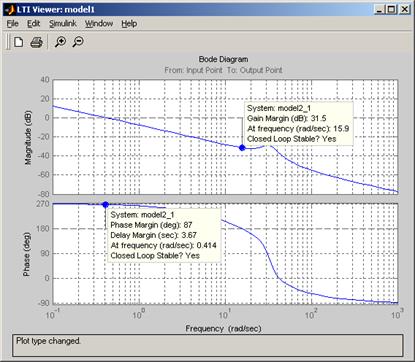Image resolution: width=415 pixels, height=362 pixels.
Task: Click 'From: Input Point To: Output Point' subtitle
Action: [x=223, y=70]
